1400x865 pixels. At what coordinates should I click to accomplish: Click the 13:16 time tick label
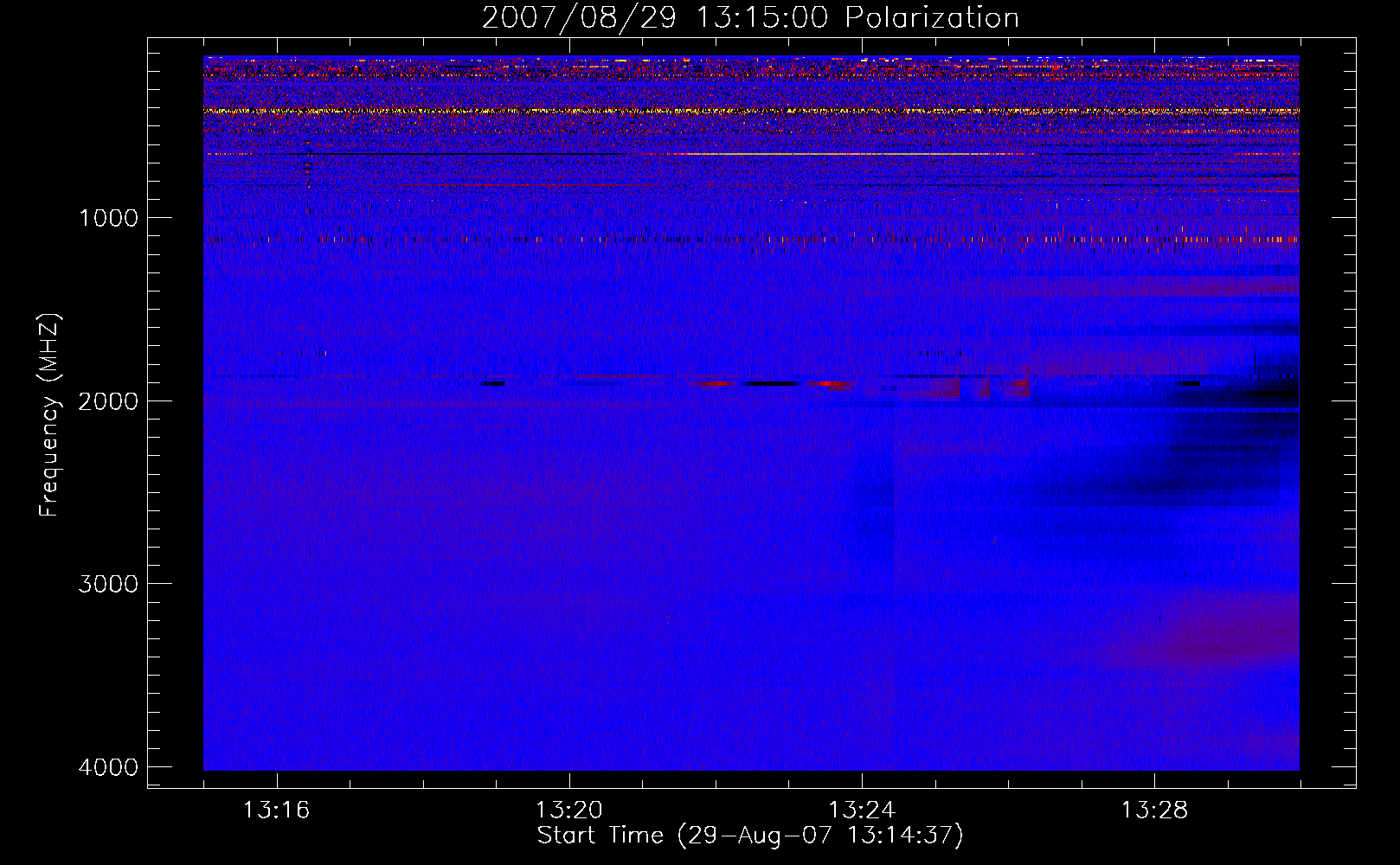pos(277,811)
